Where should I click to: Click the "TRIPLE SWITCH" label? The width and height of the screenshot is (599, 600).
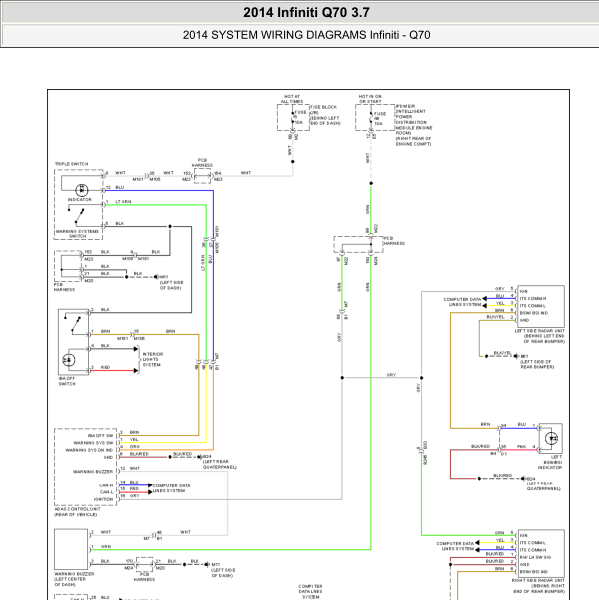[72, 164]
